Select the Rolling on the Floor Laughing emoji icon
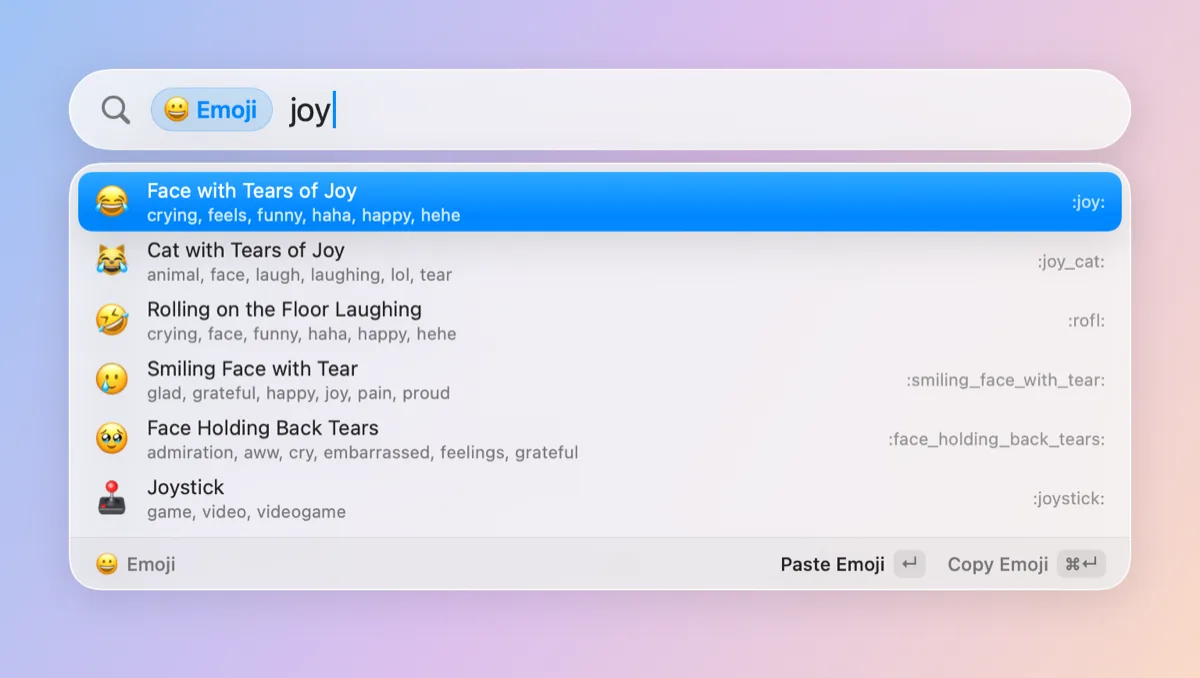The width and height of the screenshot is (1200, 678). click(112, 320)
